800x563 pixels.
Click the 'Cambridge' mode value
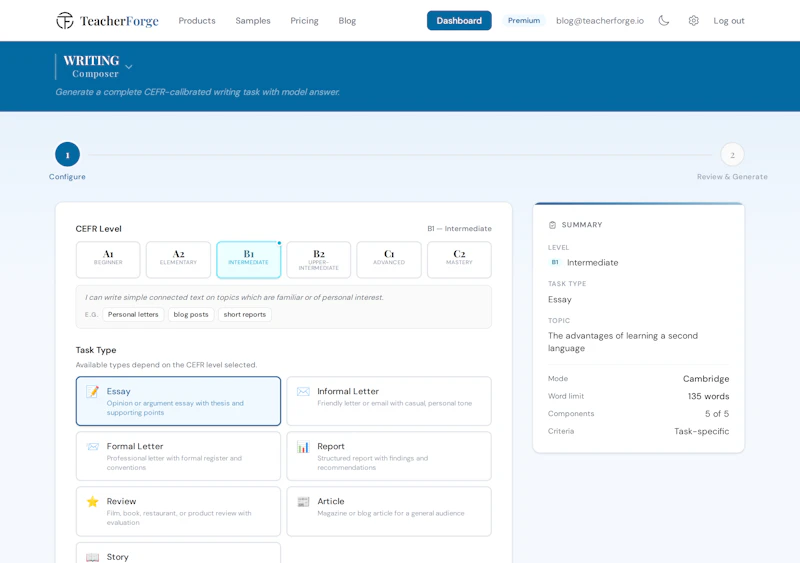point(706,379)
